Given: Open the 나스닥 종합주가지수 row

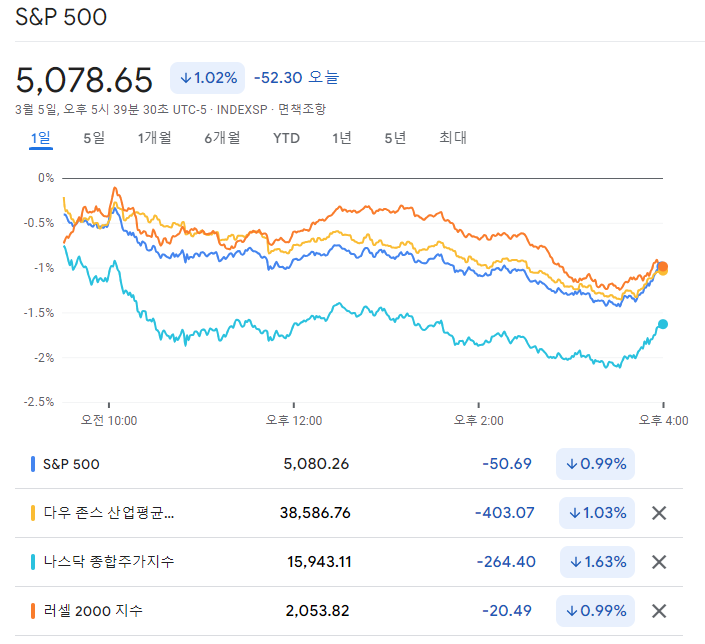Looking at the screenshot, I should coord(349,562).
